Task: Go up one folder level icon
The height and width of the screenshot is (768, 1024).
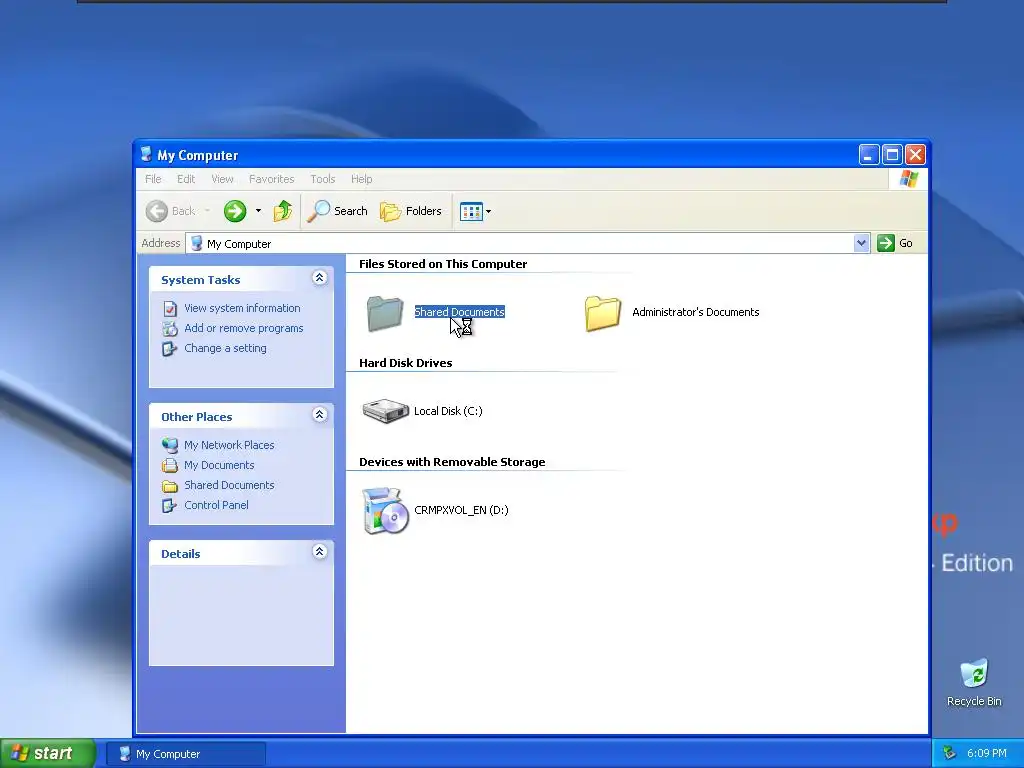Action: (282, 211)
